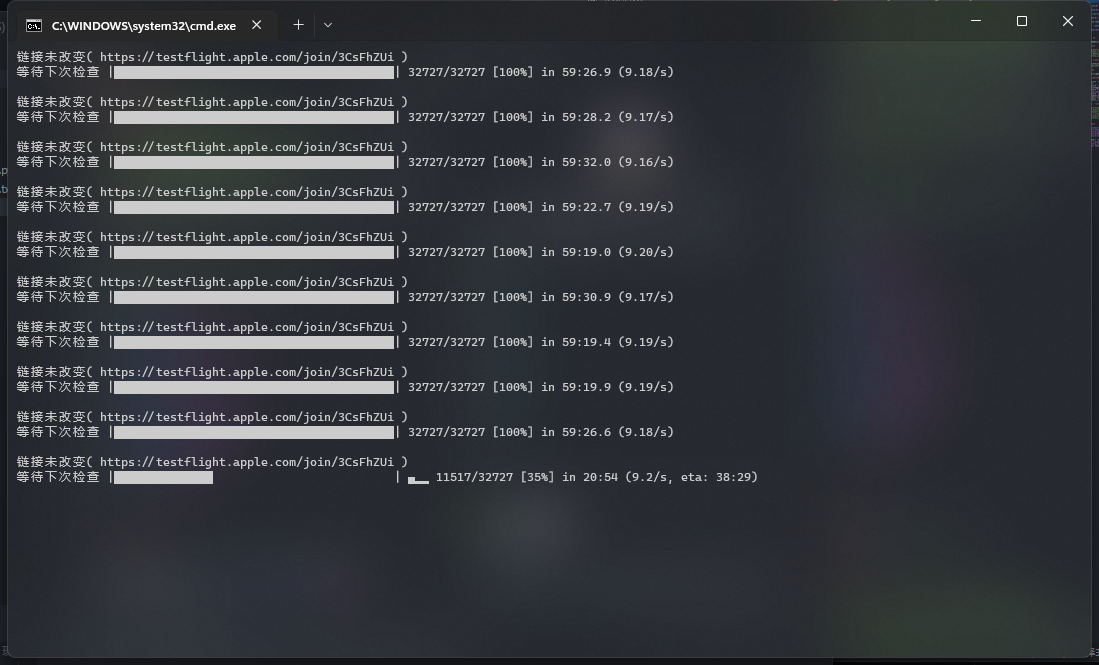Click the text 'in 59:26.6 (9.18/s)'
Screen dimensions: 1099x665
607,432
